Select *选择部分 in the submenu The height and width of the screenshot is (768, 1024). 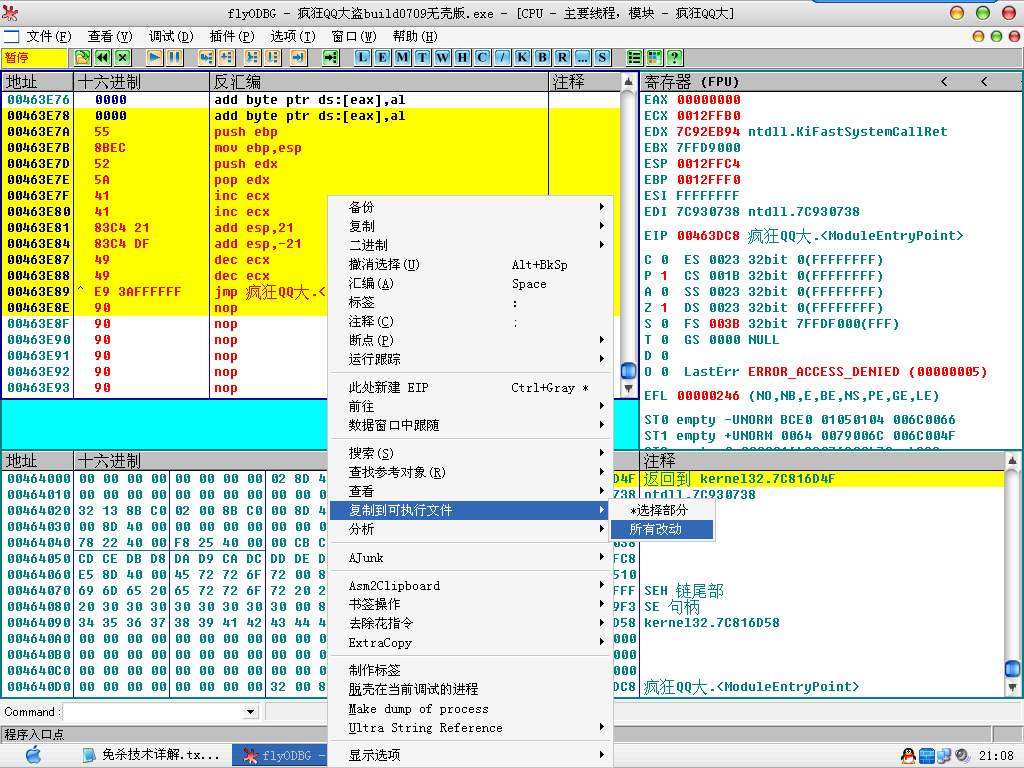[x=662, y=511]
